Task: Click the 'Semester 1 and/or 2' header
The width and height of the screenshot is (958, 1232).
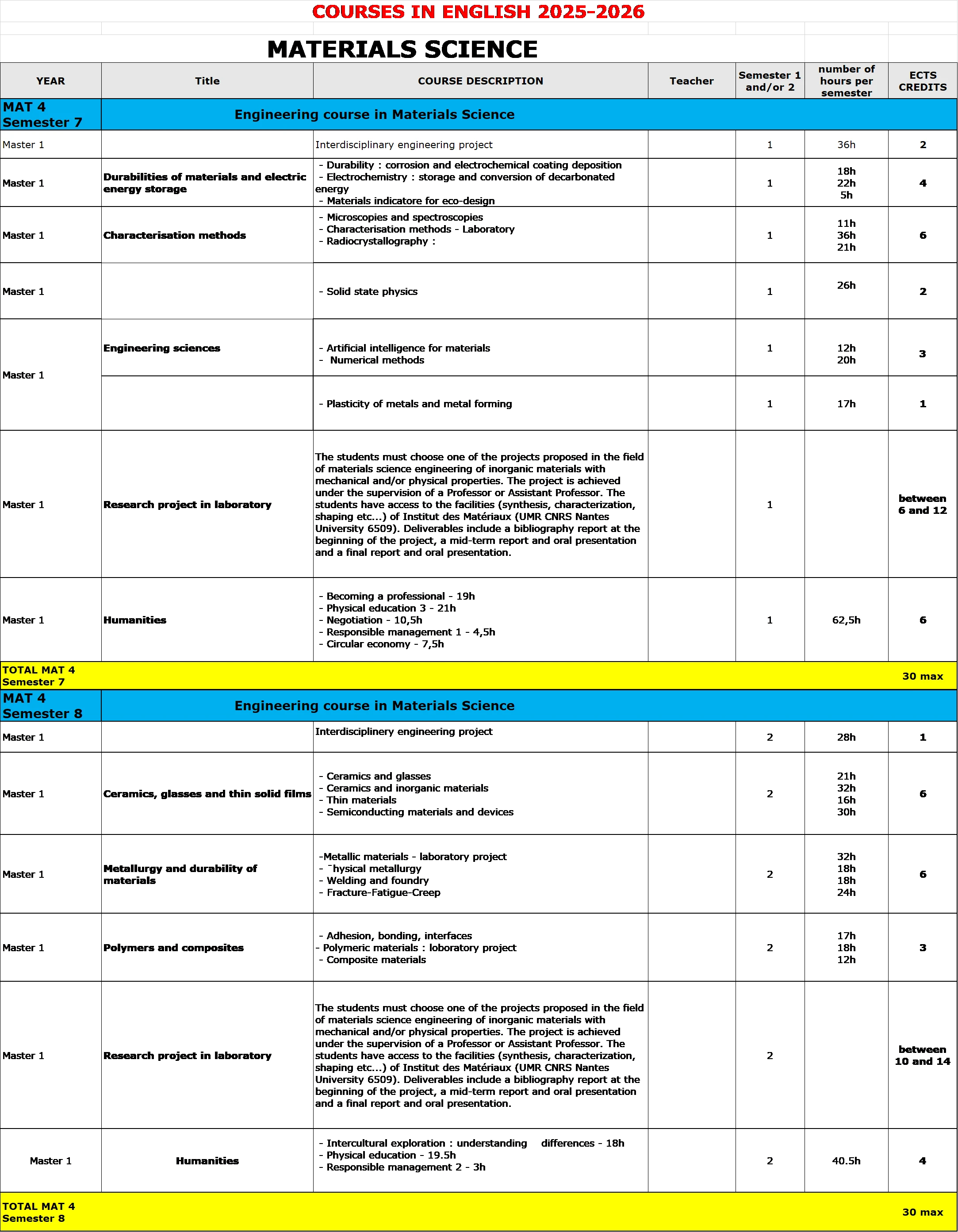Action: click(x=770, y=80)
